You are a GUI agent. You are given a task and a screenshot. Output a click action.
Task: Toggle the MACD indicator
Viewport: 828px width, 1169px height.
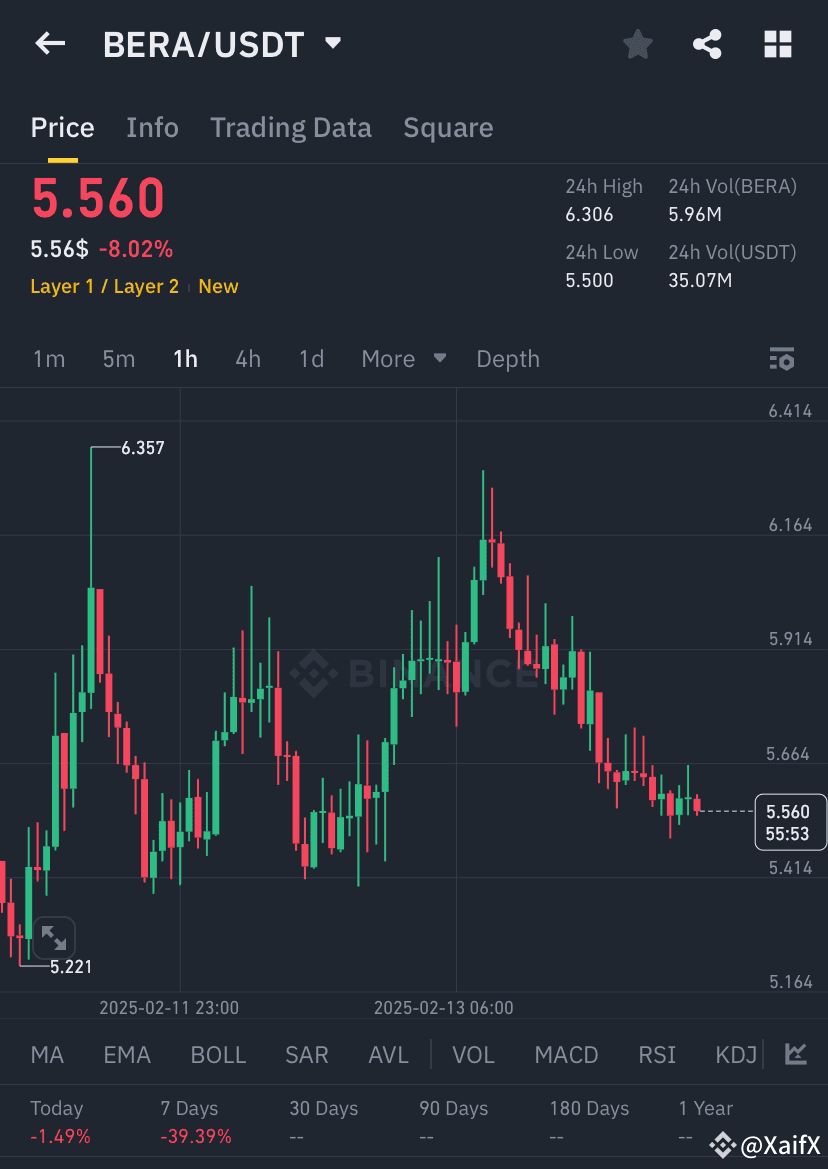click(x=566, y=1055)
